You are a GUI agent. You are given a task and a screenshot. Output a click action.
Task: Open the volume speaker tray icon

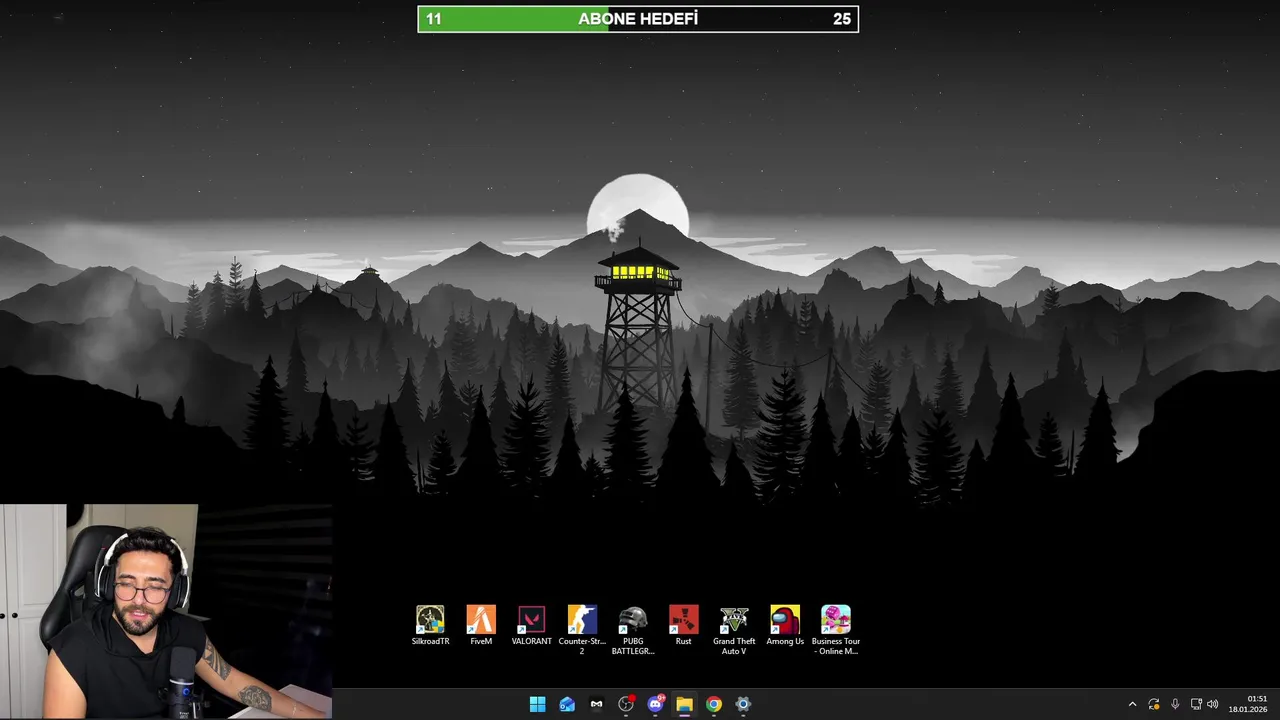click(x=1213, y=704)
